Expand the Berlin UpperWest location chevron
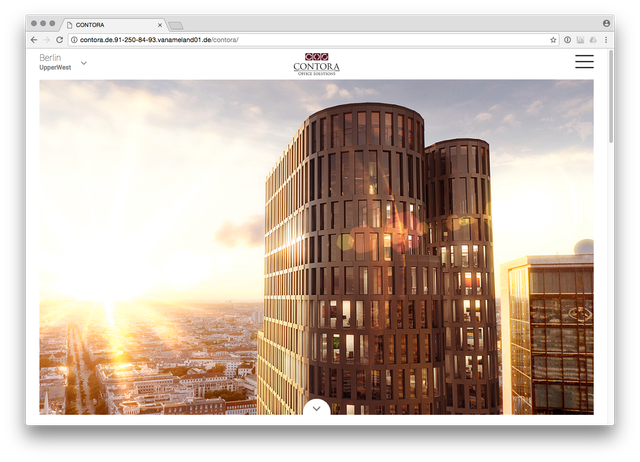This screenshot has height=462, width=640. 84,63
